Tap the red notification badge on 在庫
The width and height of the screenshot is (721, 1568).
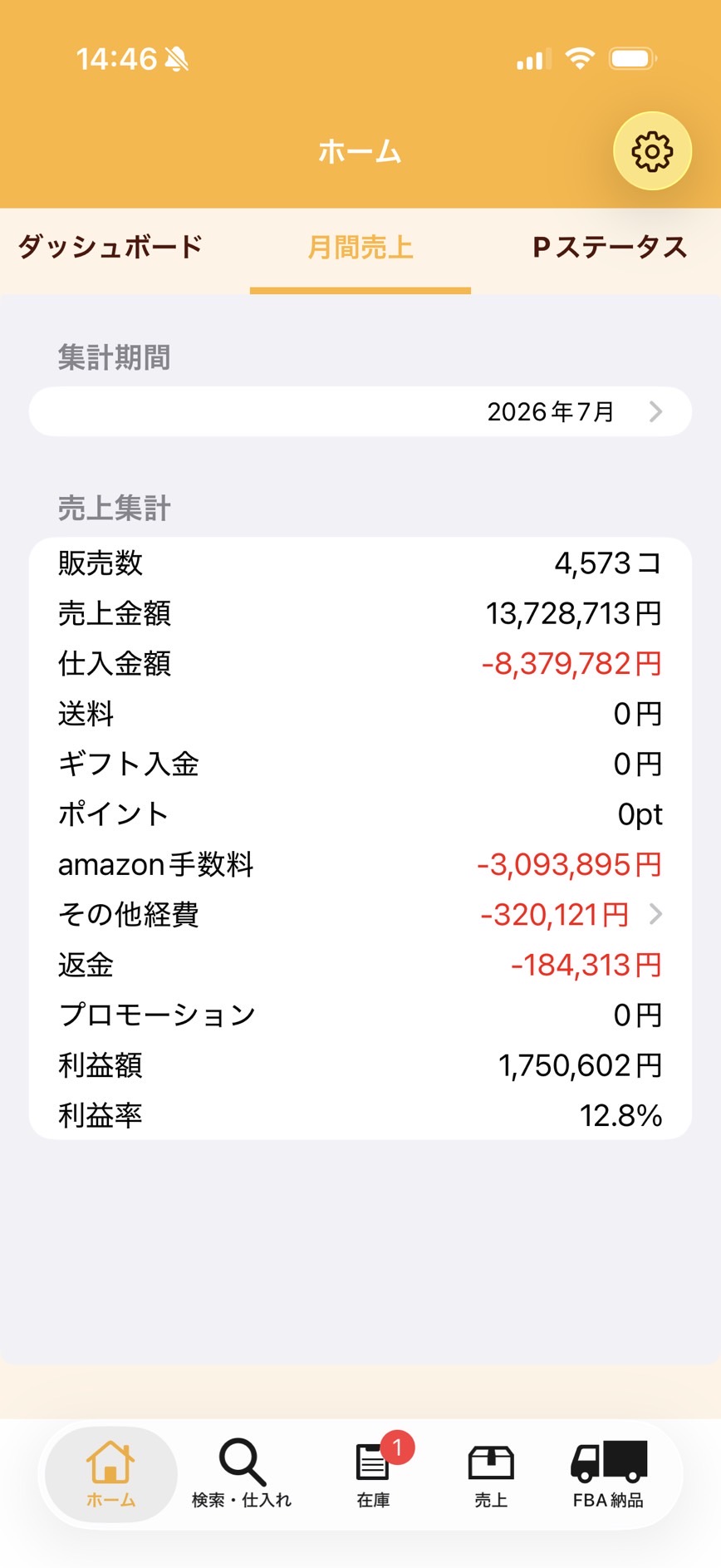click(397, 1448)
